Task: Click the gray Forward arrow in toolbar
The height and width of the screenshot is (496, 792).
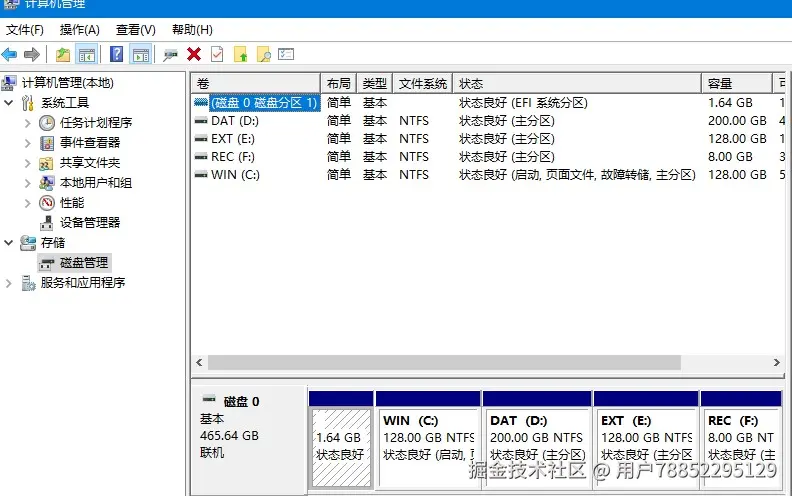Action: coord(32,54)
